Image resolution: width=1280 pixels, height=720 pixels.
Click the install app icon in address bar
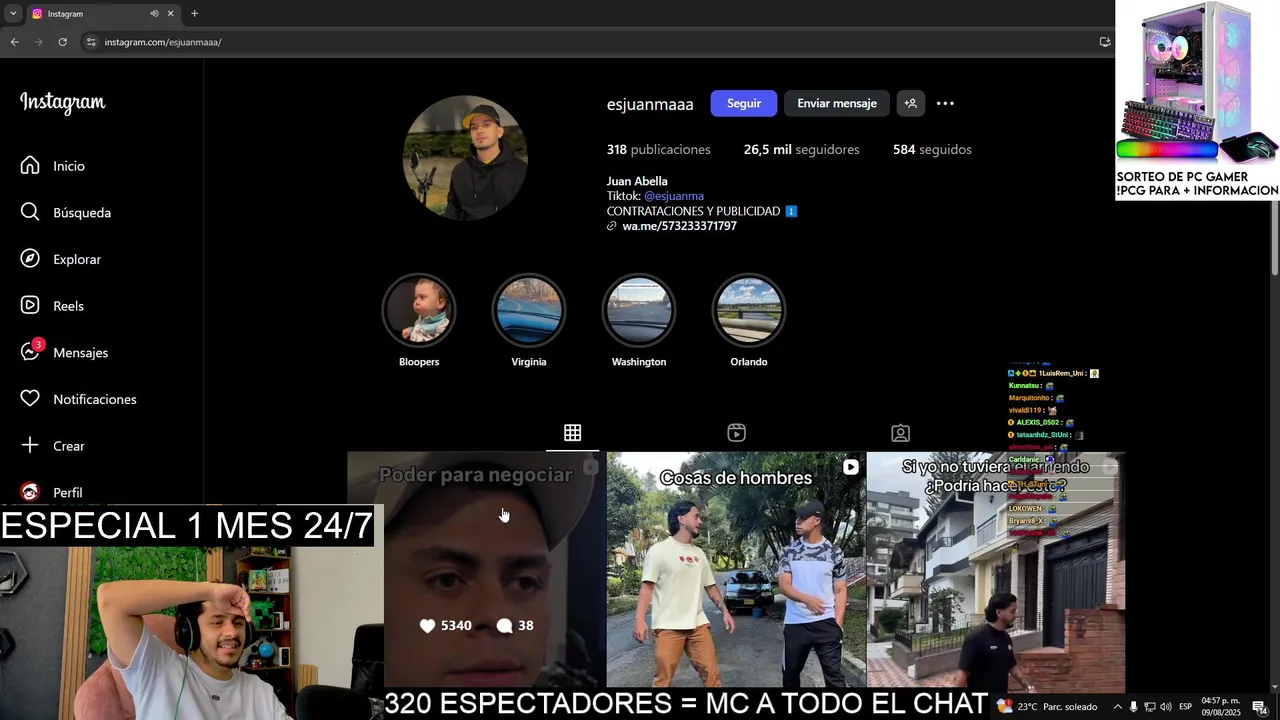tap(1105, 42)
